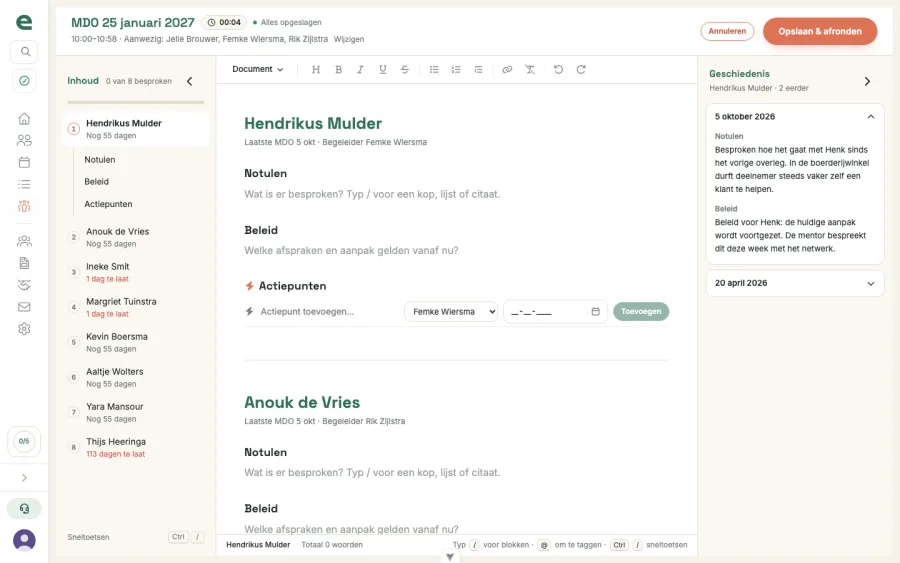900x563 pixels.
Task: Select Hendrikus Mulder in the Inhoud list
Action: [x=135, y=129]
